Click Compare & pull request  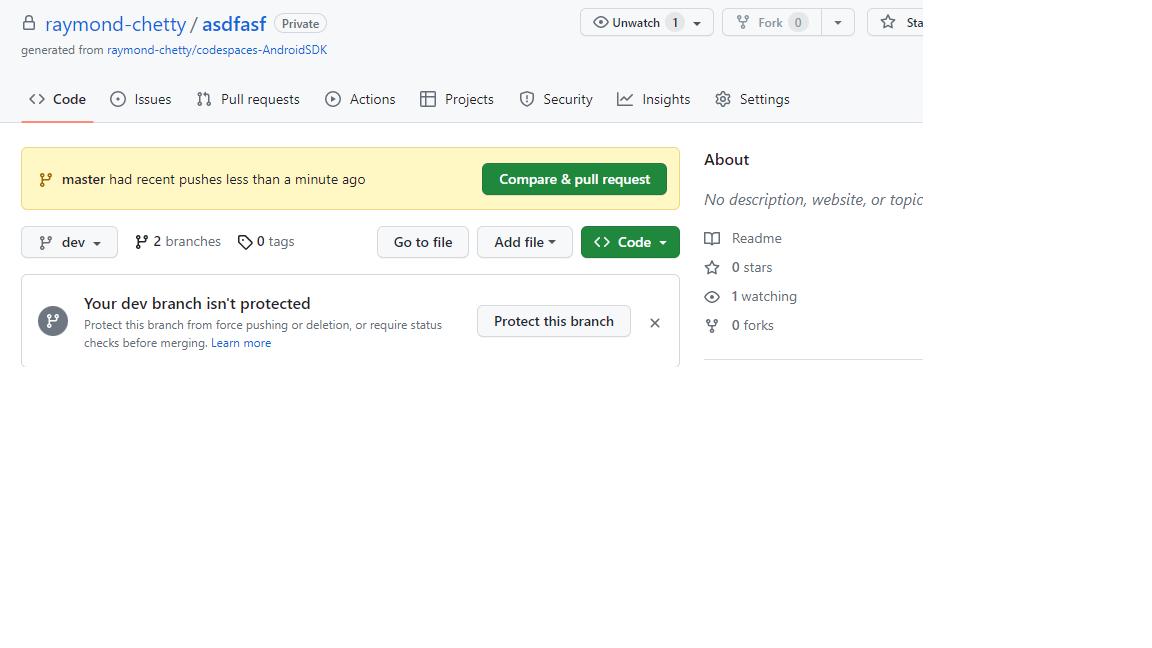574,178
